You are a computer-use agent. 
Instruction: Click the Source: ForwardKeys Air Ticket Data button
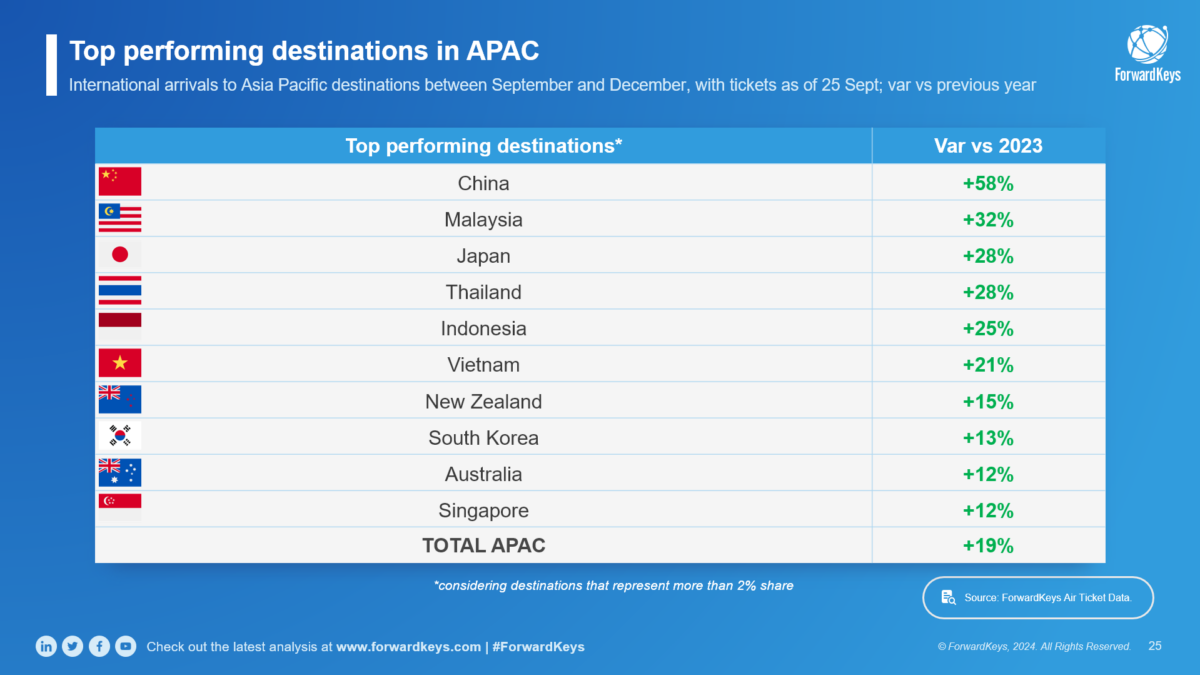point(1037,598)
